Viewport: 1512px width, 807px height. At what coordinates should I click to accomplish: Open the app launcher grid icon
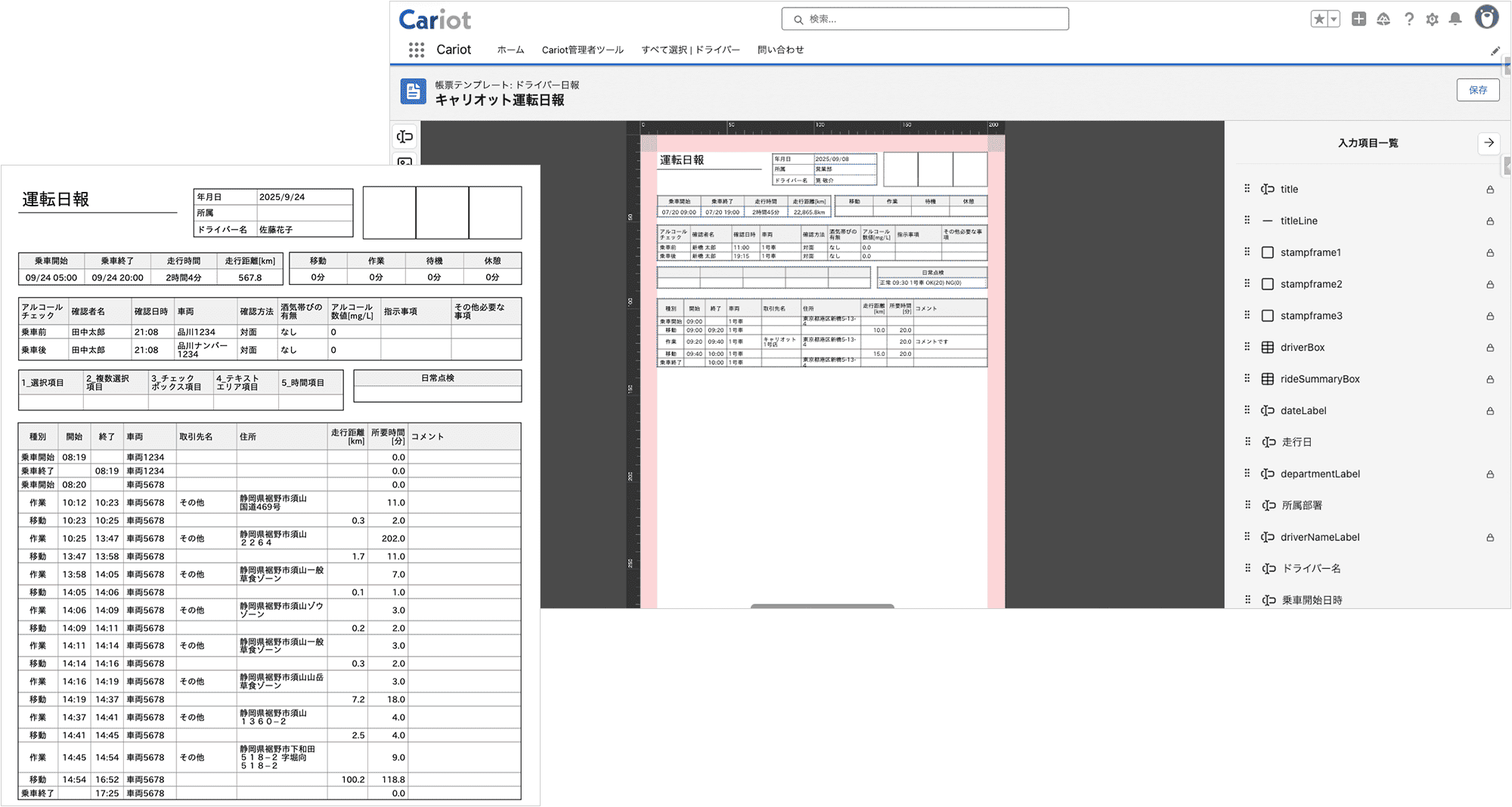coord(416,50)
